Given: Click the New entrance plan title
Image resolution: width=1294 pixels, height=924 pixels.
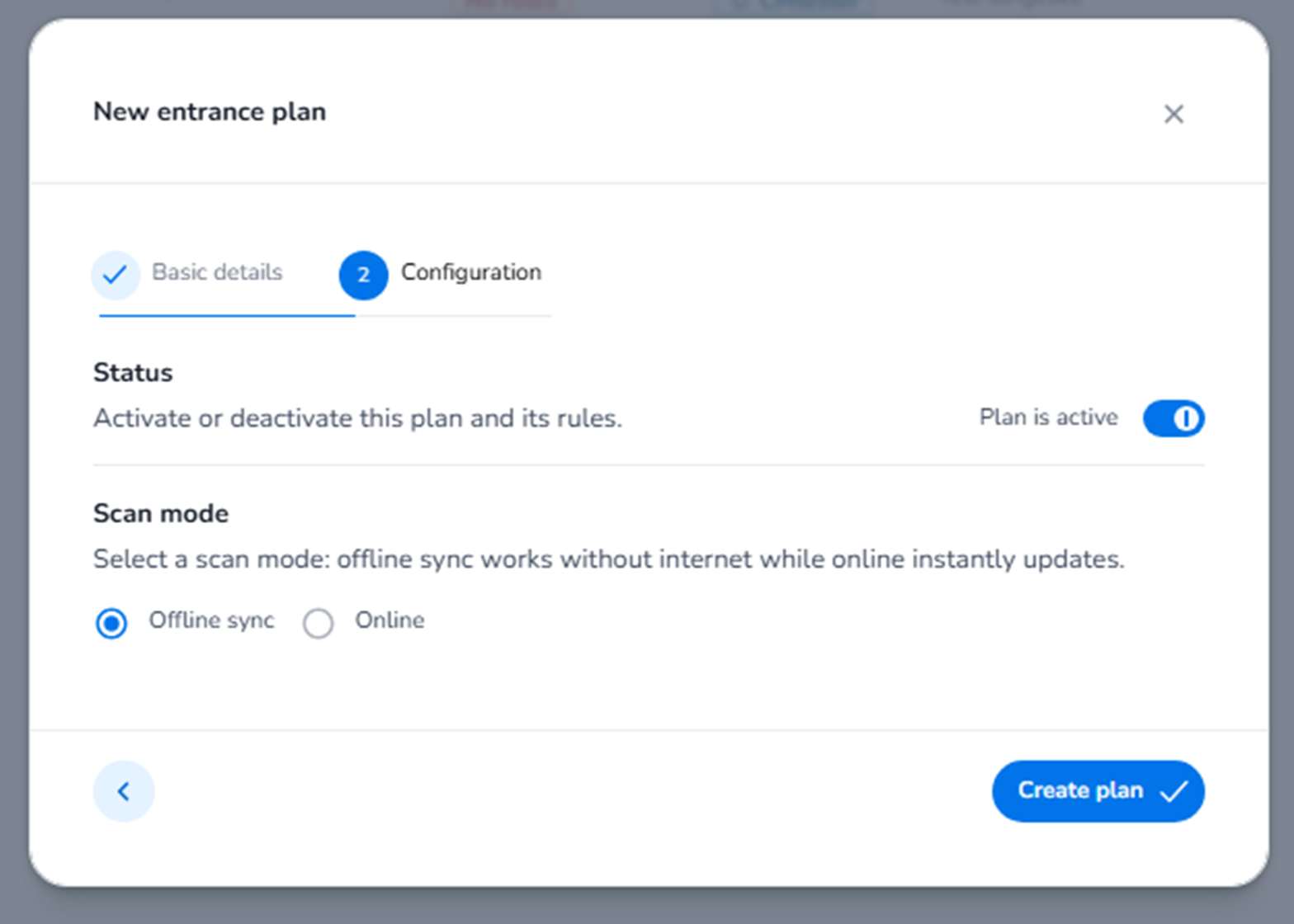Looking at the screenshot, I should tap(210, 112).
